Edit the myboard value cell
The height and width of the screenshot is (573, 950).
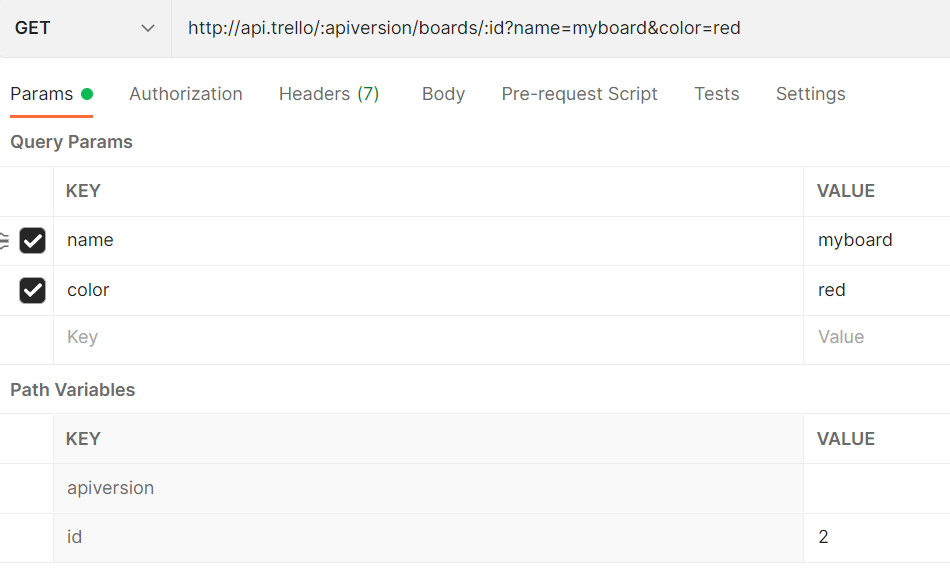click(x=877, y=240)
